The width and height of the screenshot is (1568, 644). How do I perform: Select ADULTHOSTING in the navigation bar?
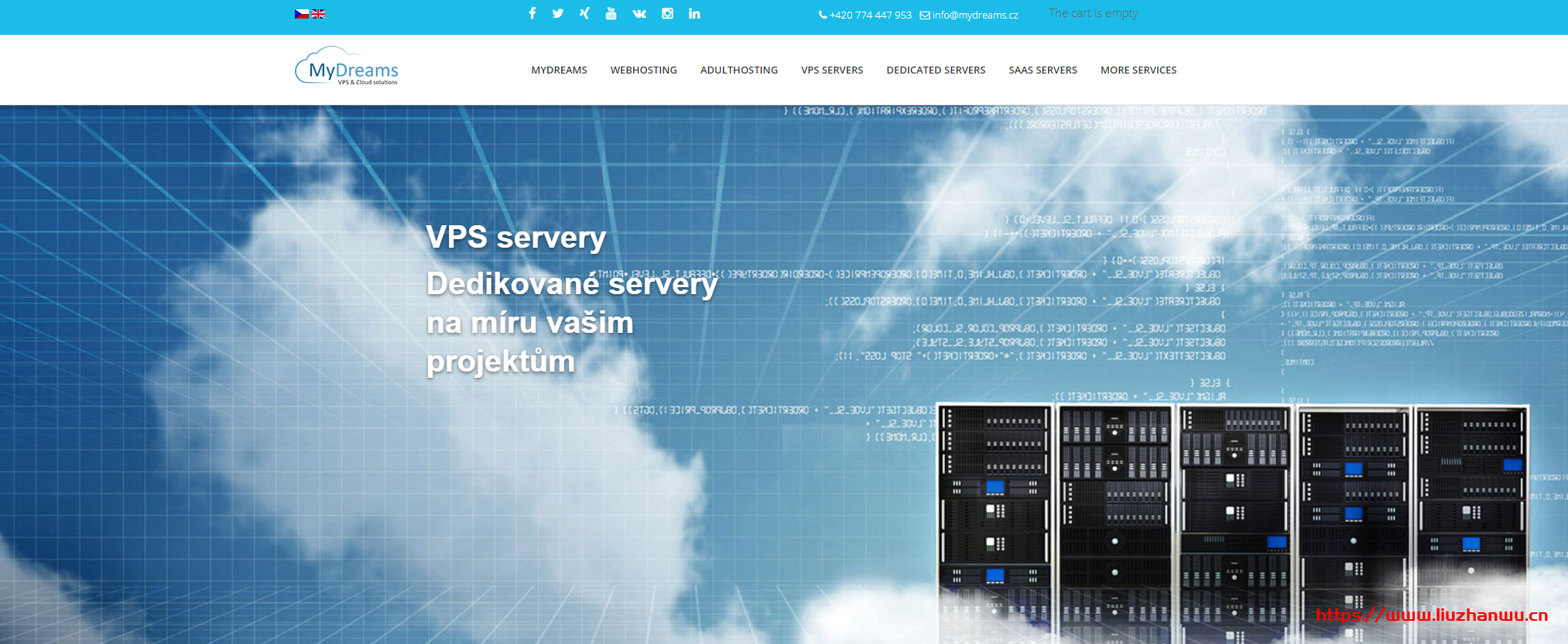tap(738, 70)
